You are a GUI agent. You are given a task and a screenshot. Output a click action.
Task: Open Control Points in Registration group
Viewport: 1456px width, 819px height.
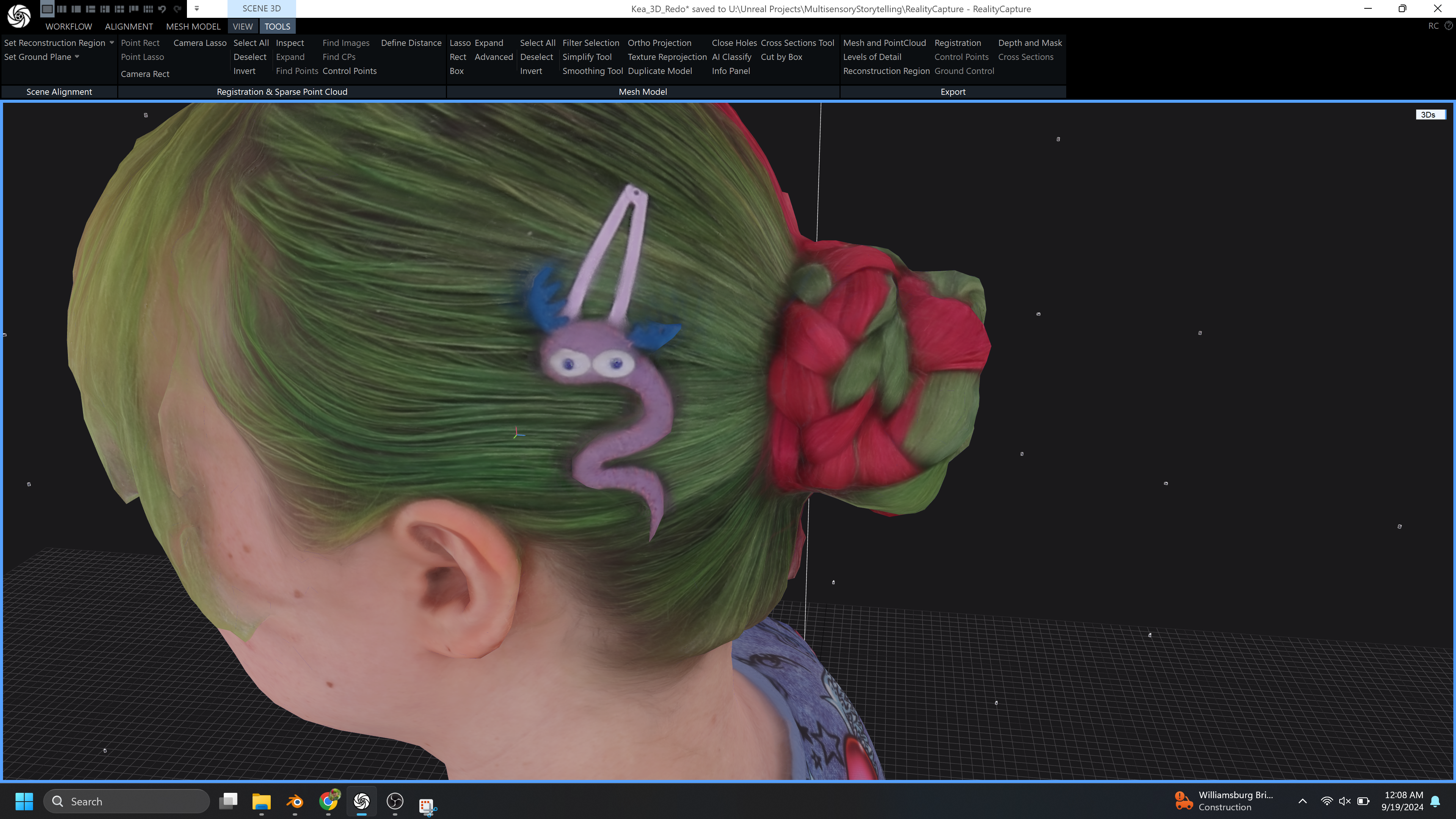(350, 71)
